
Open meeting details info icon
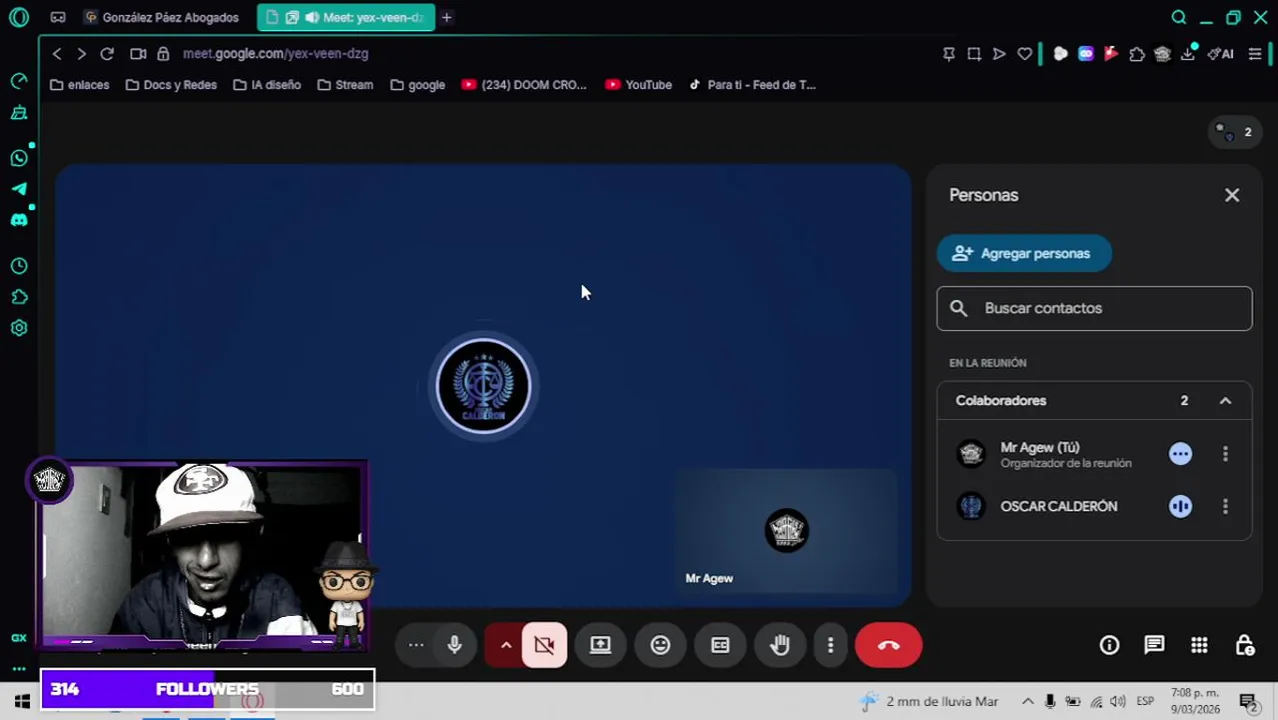point(1109,645)
